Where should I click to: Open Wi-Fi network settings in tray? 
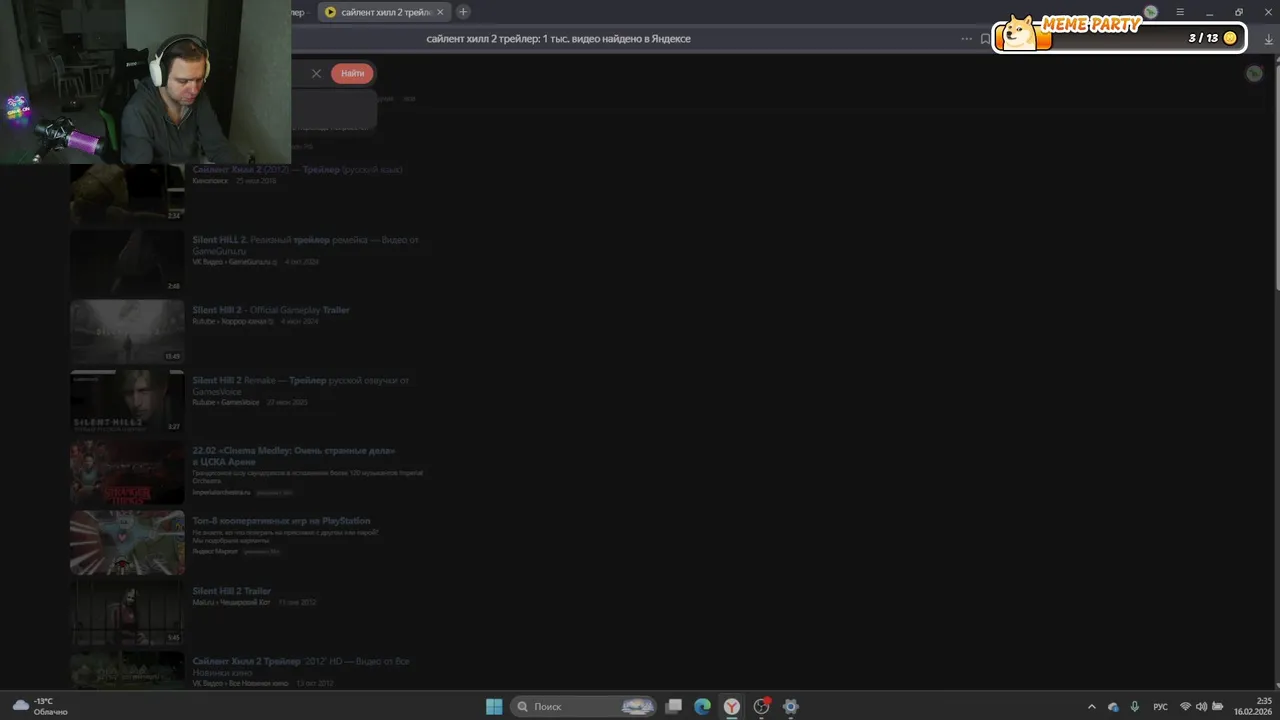pyautogui.click(x=1185, y=707)
